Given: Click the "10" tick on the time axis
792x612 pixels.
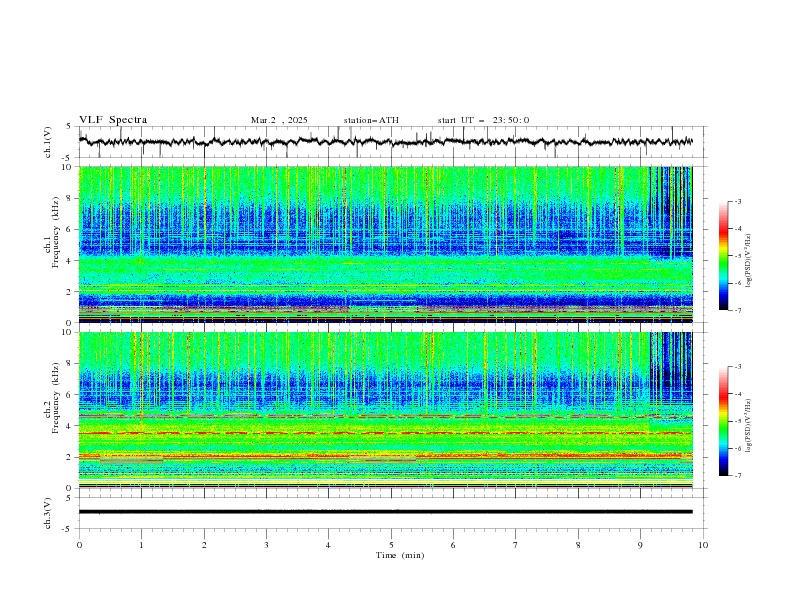Looking at the screenshot, I should pyautogui.click(x=703, y=545).
